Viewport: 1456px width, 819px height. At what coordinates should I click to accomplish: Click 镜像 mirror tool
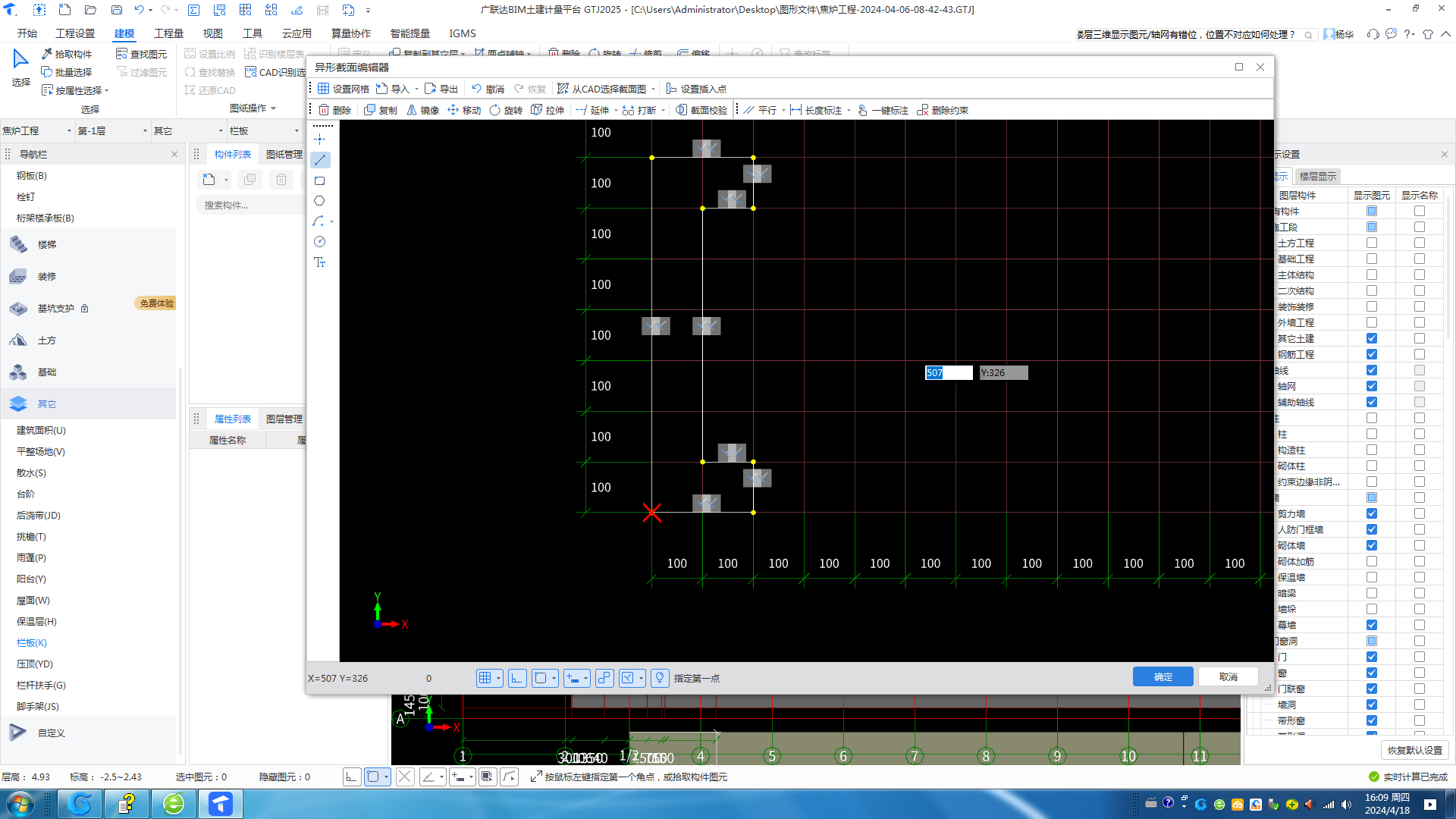click(422, 110)
